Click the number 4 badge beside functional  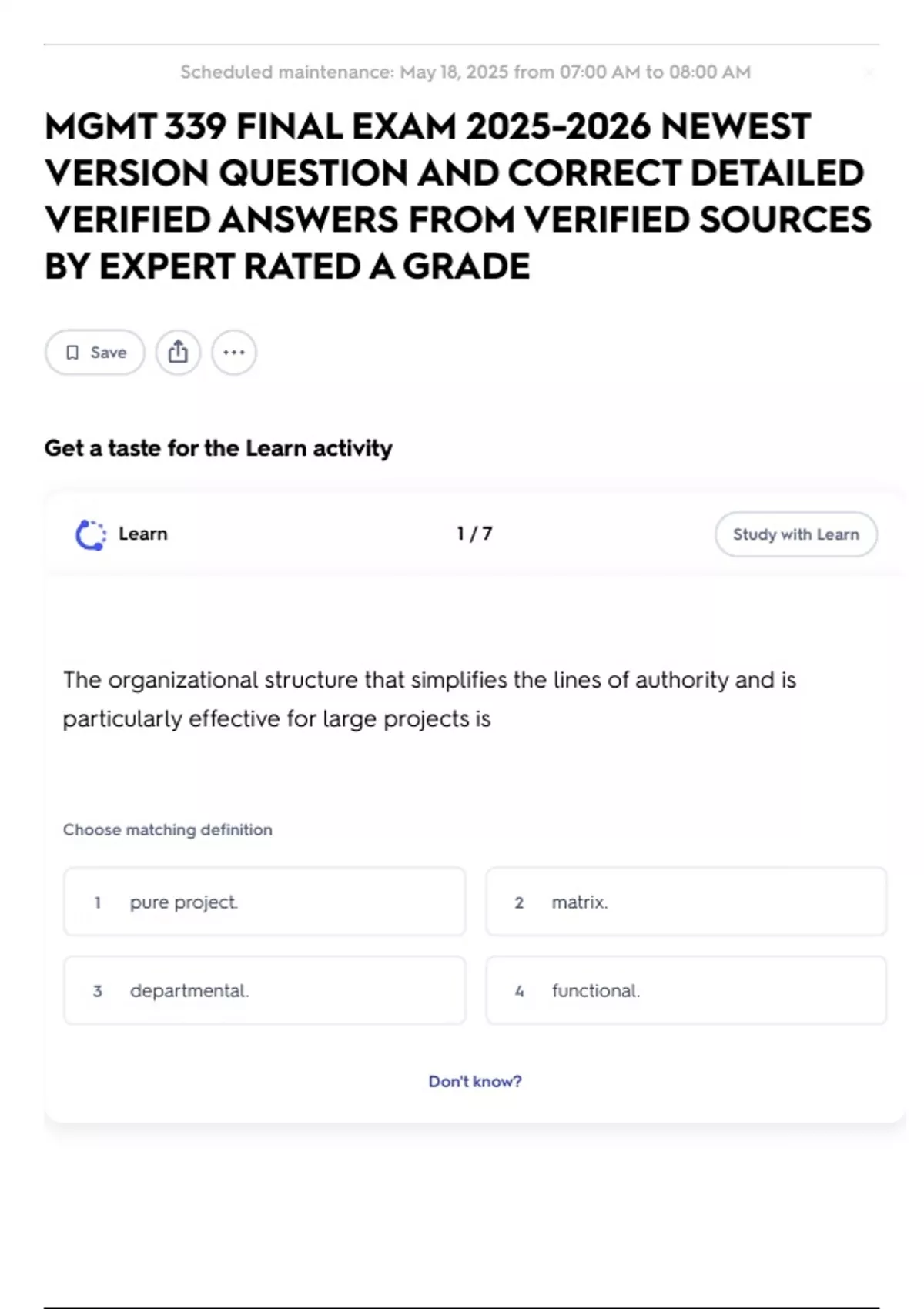coord(520,991)
